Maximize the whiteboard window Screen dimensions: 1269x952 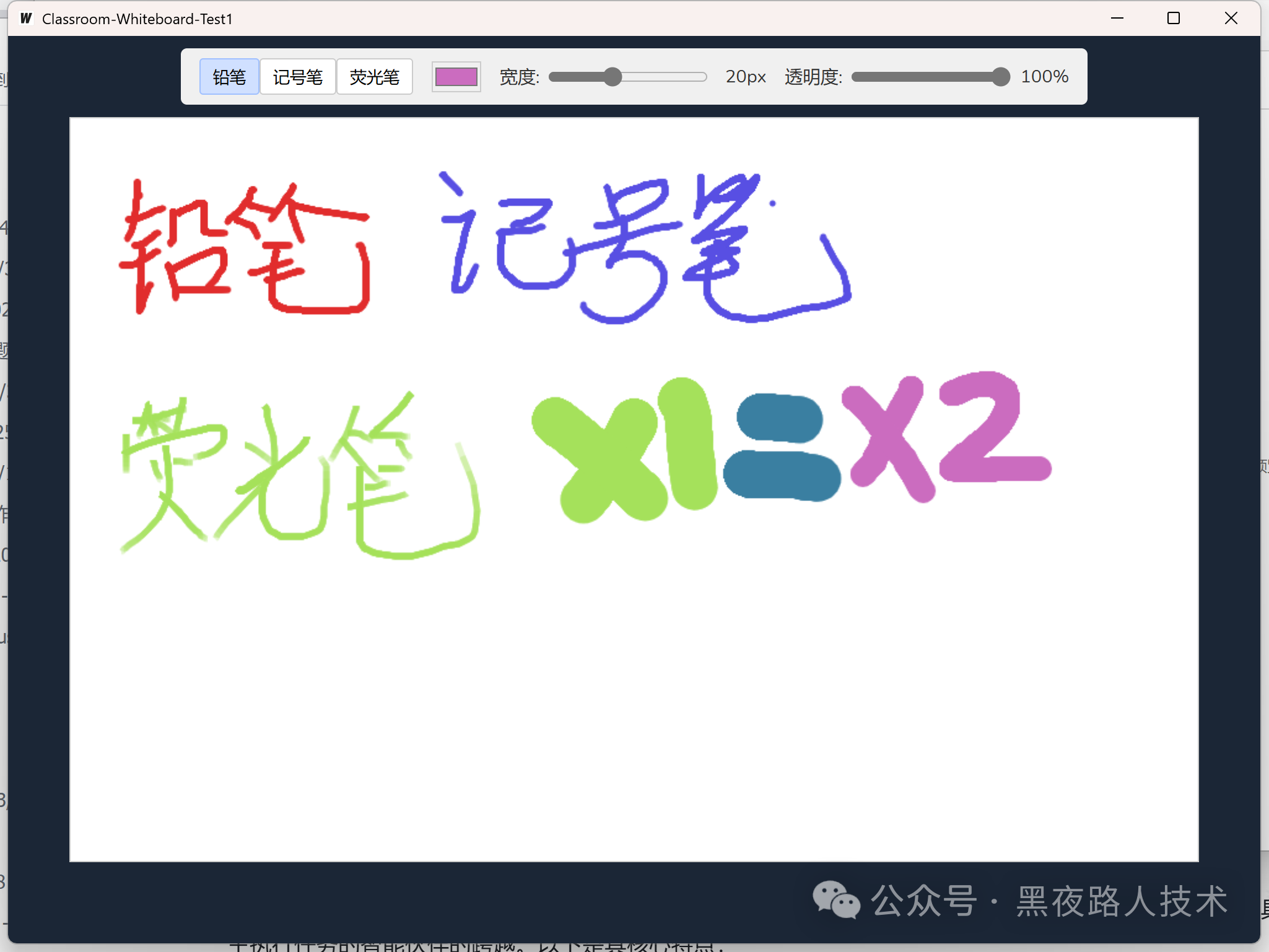(1173, 19)
